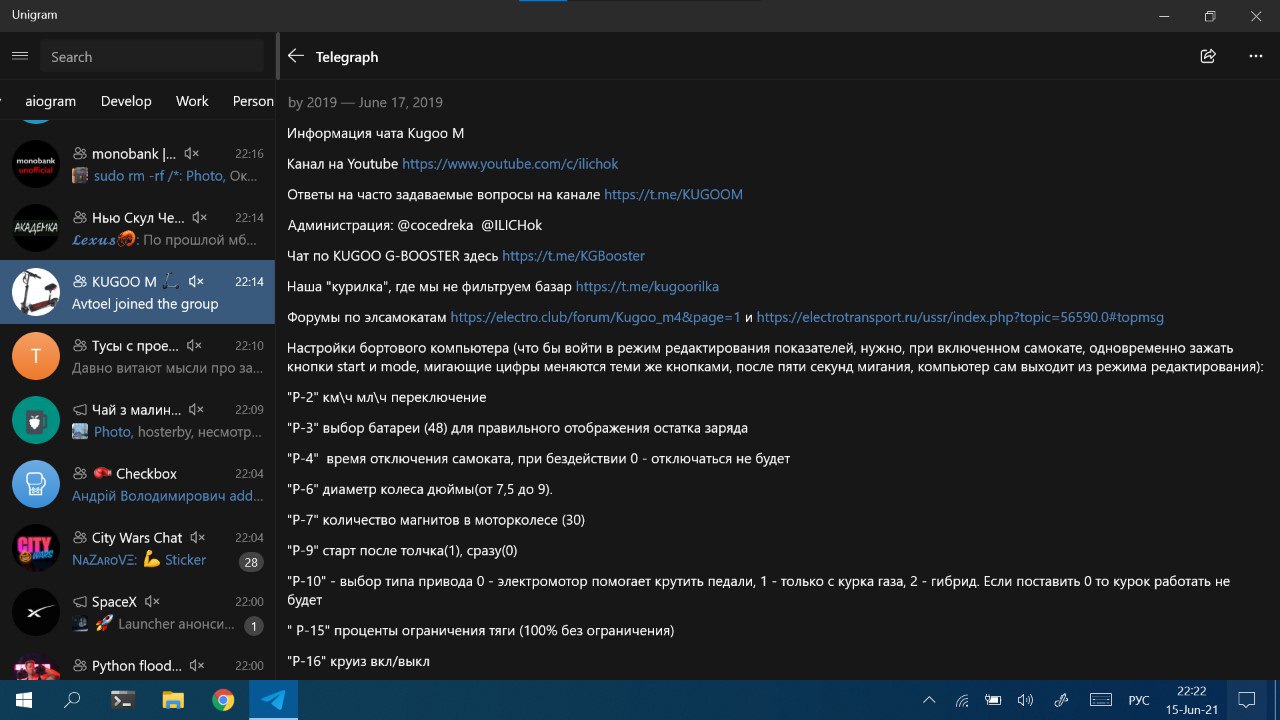Open the battery status tray icon

click(x=993, y=700)
